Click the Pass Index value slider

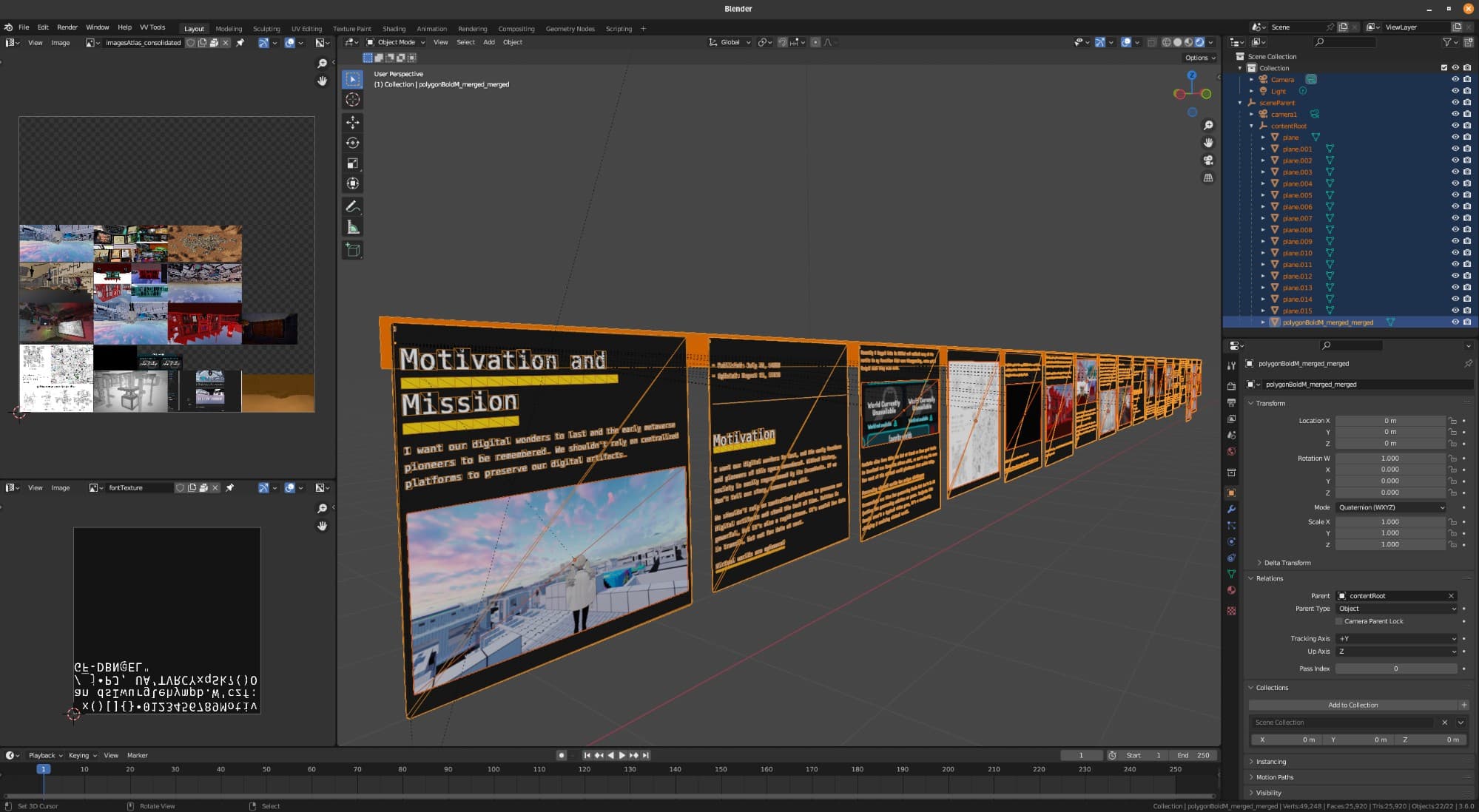tap(1395, 669)
